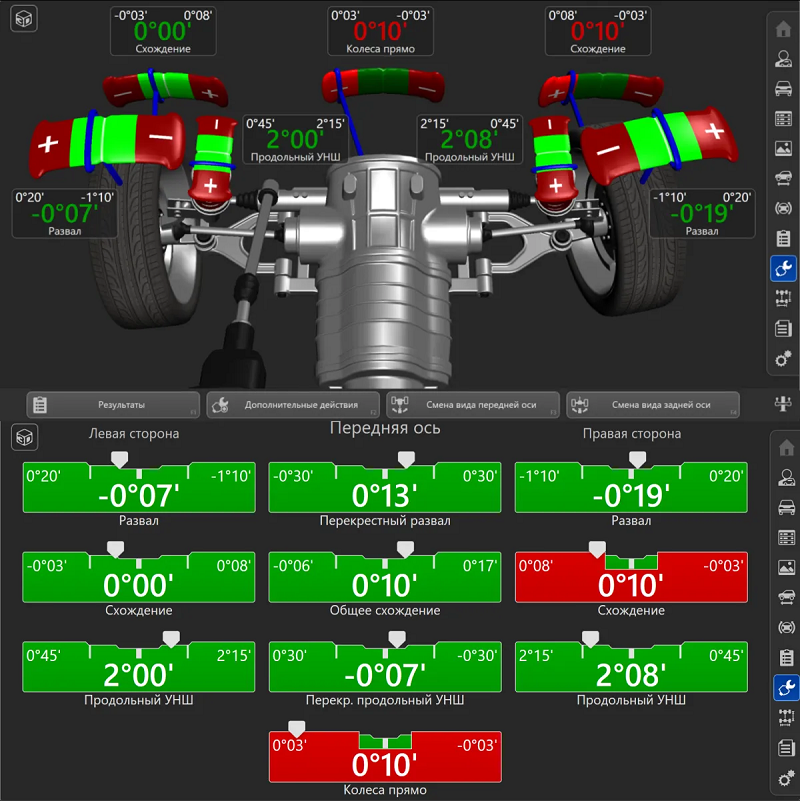
Task: Select the Перекрестный развал gauge tile
Action: tap(385, 488)
